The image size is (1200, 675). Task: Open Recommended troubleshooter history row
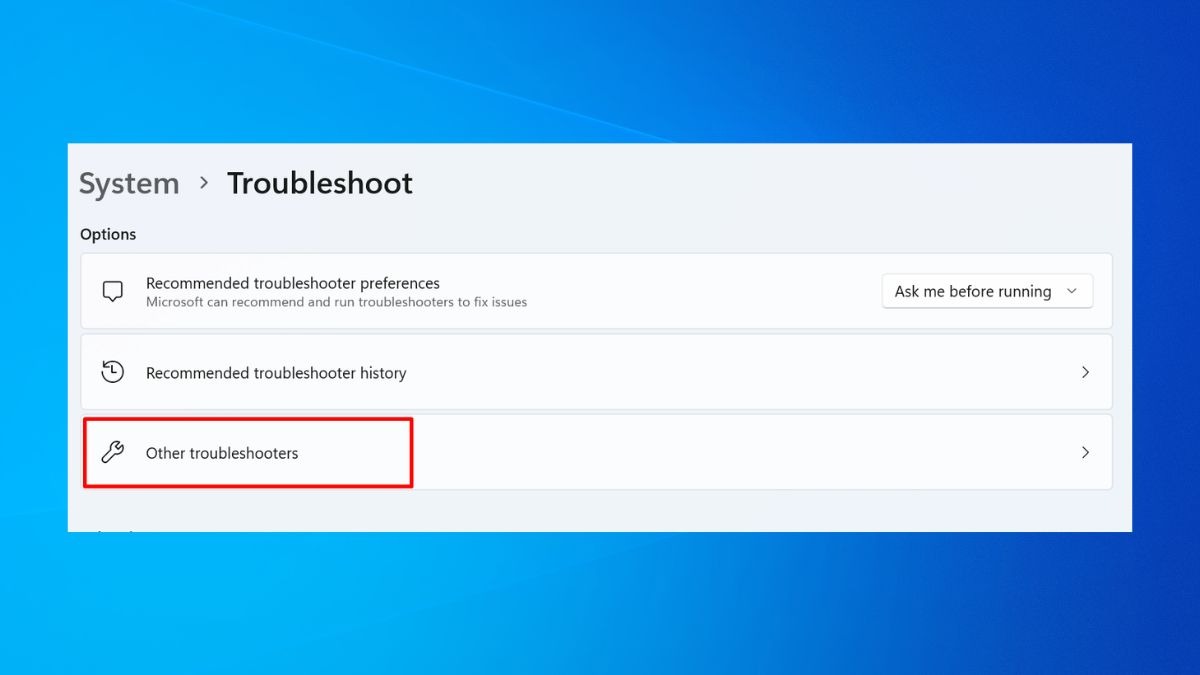(x=596, y=372)
